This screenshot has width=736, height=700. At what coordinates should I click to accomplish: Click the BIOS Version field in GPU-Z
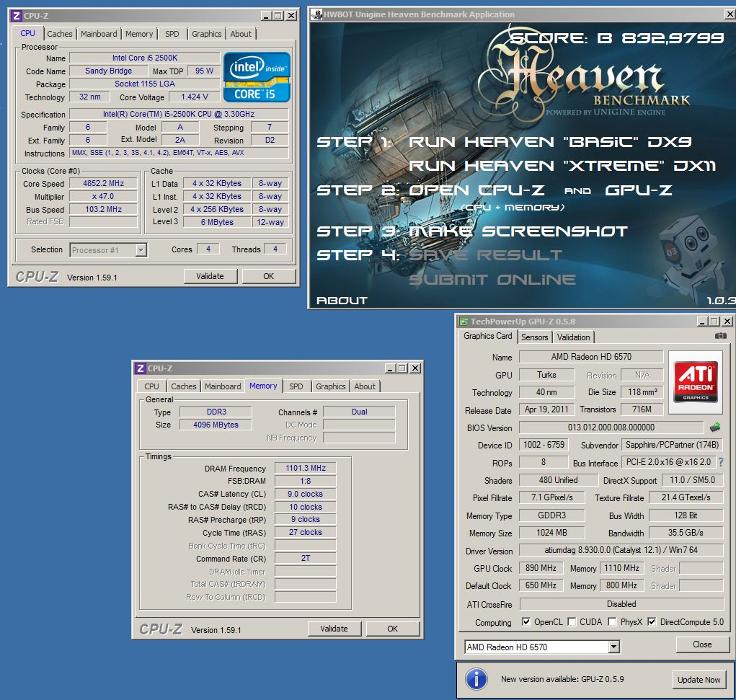pyautogui.click(x=611, y=427)
